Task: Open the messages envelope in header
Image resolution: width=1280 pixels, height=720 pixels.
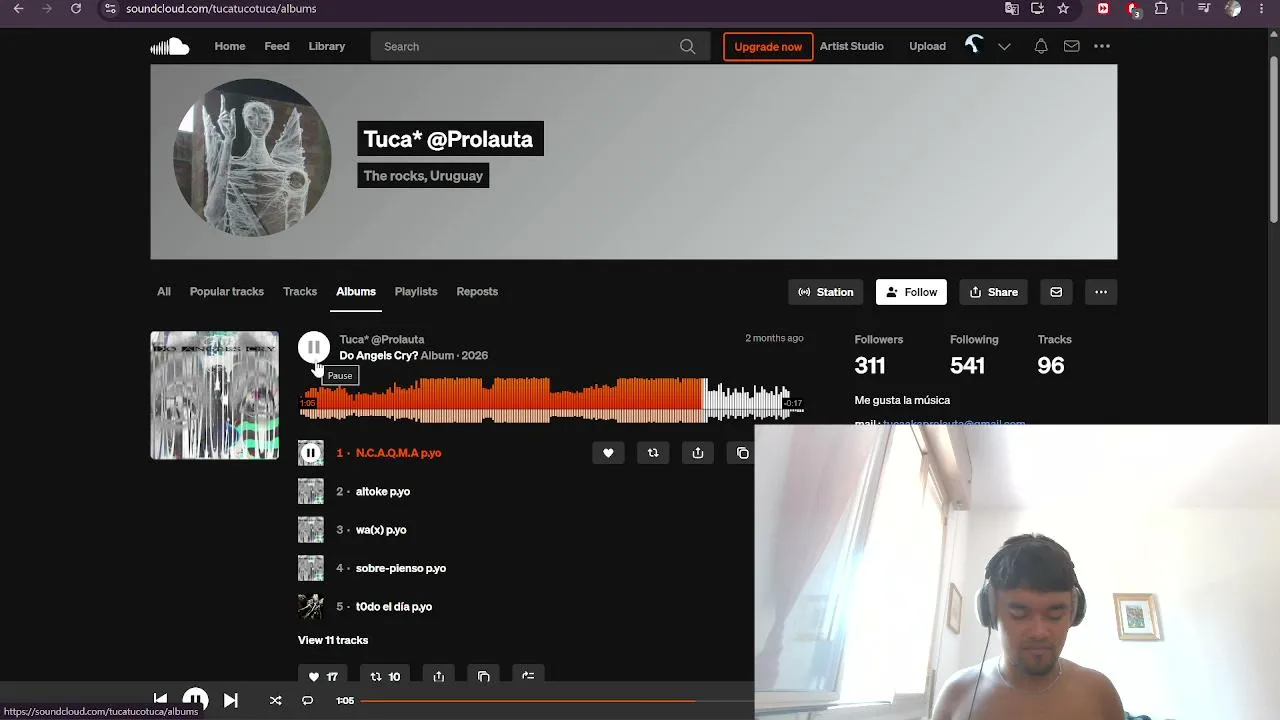Action: (1071, 46)
